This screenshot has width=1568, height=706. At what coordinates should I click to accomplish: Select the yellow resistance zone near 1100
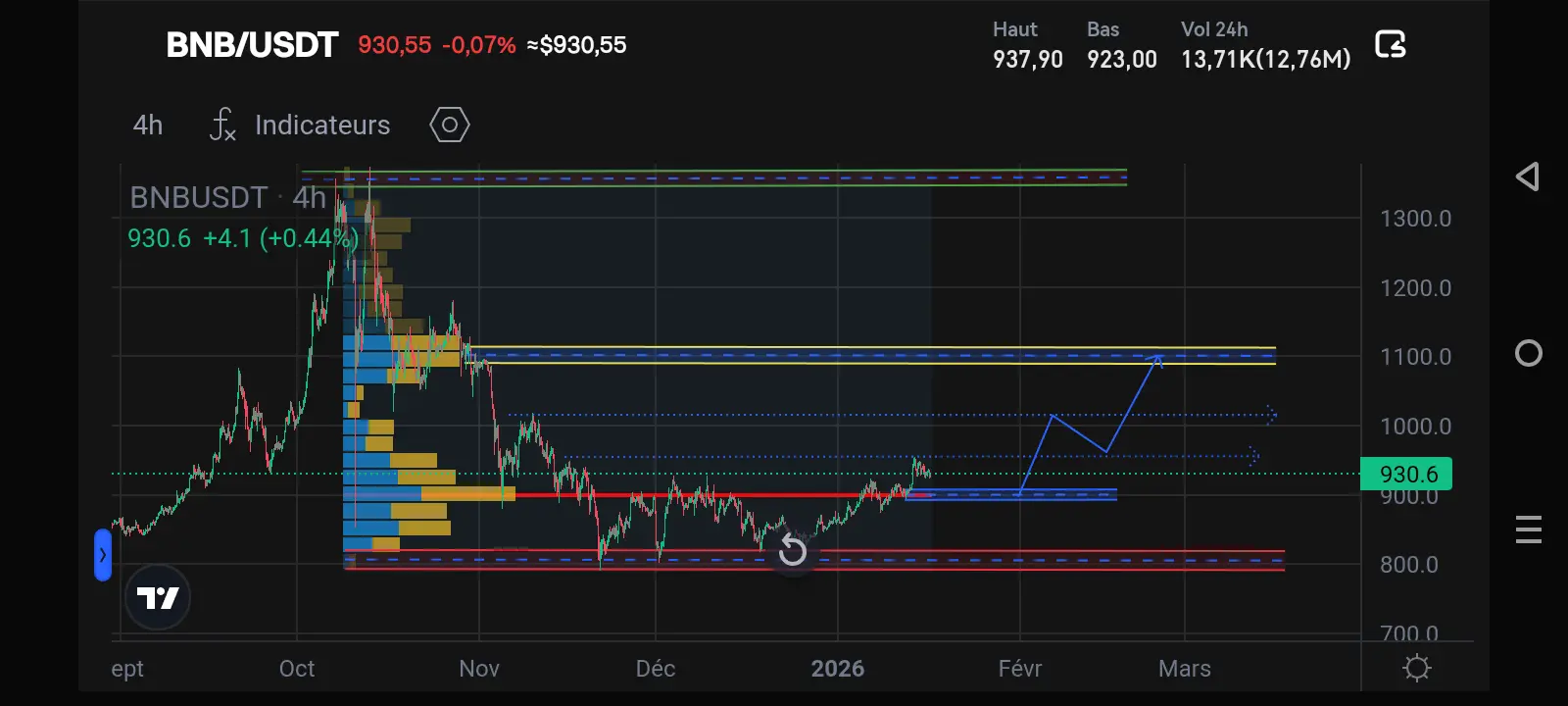coord(868,355)
